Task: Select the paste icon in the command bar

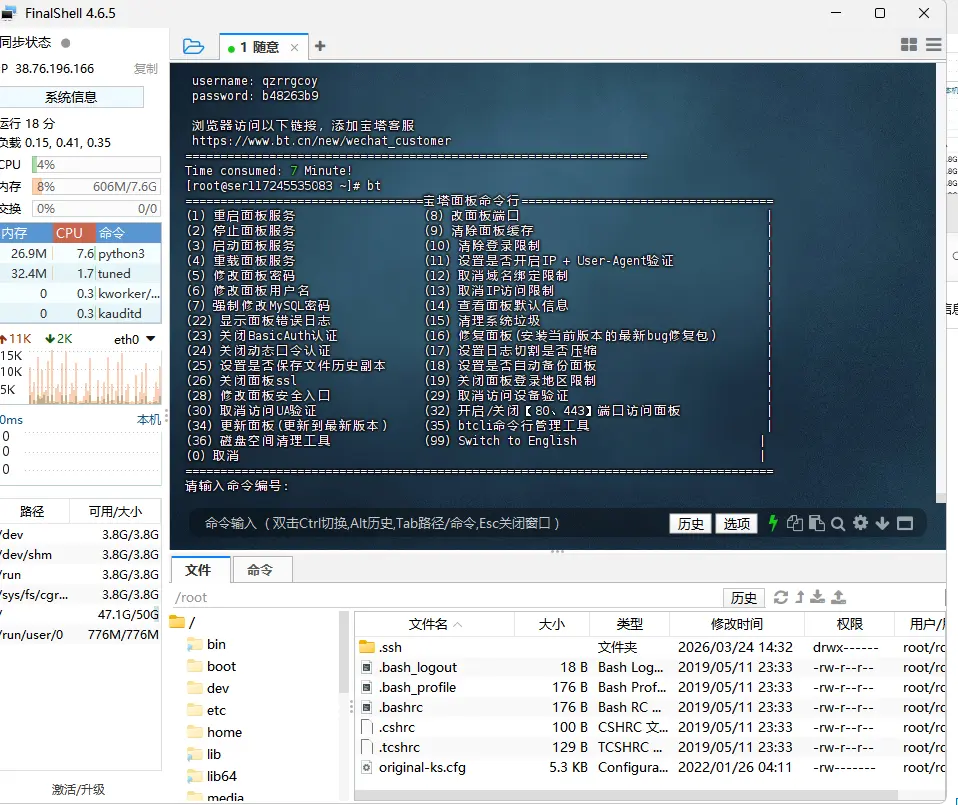Action: point(817,522)
